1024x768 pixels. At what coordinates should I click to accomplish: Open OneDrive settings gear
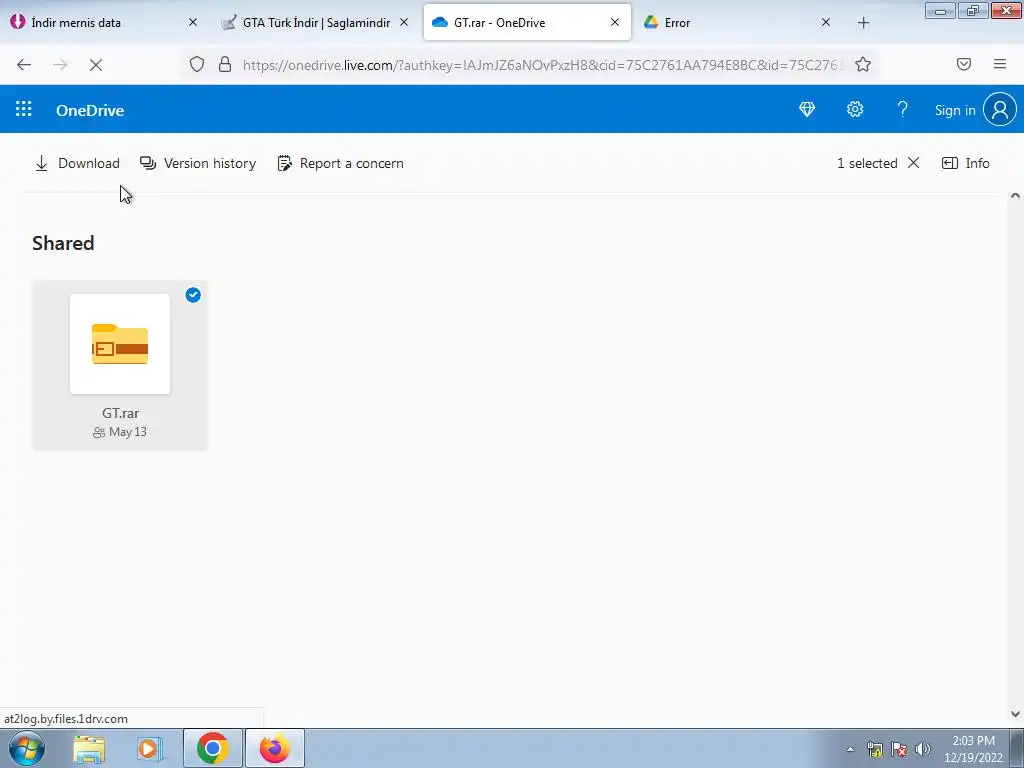coord(855,110)
